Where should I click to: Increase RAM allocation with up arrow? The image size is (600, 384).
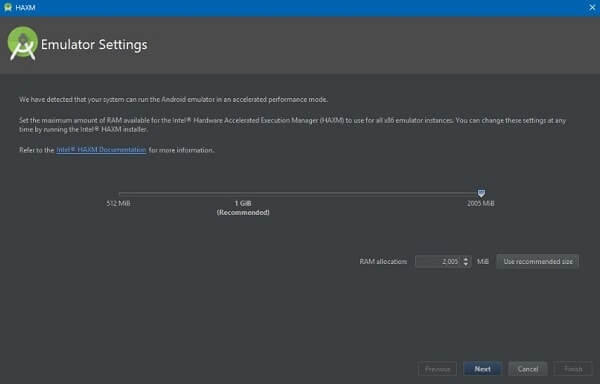click(466, 259)
